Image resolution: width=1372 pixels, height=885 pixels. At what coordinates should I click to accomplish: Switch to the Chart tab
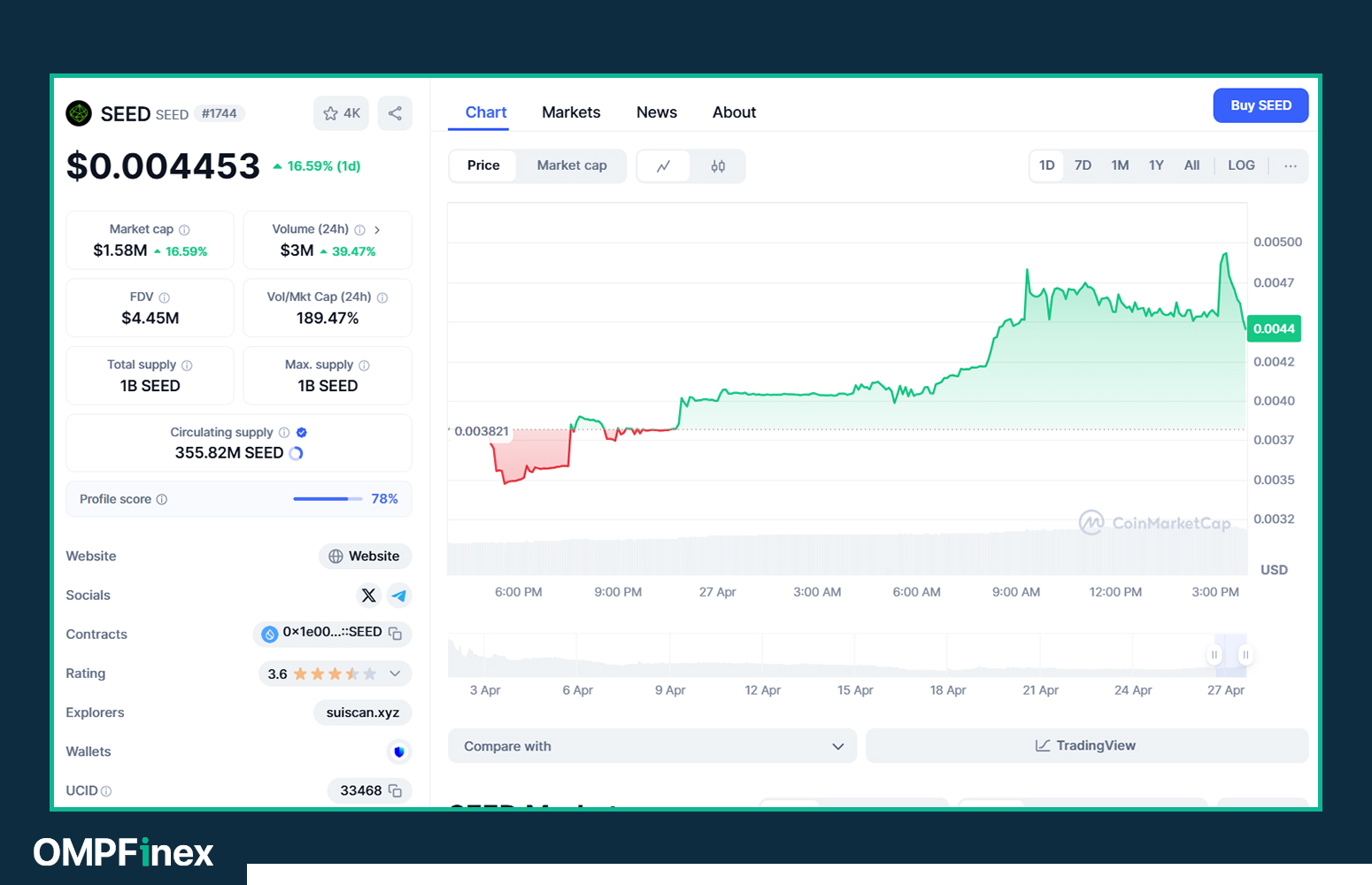(x=486, y=112)
